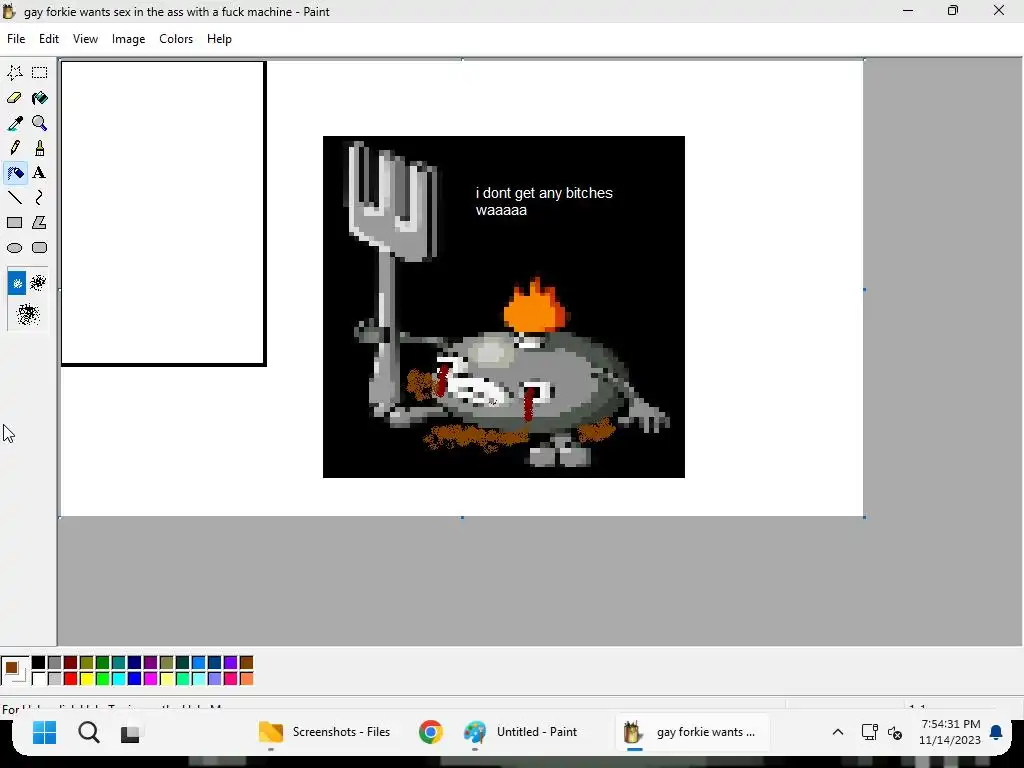The image size is (1024, 768).
Task: Pick the cyan palette color
Action: pyautogui.click(x=119, y=679)
